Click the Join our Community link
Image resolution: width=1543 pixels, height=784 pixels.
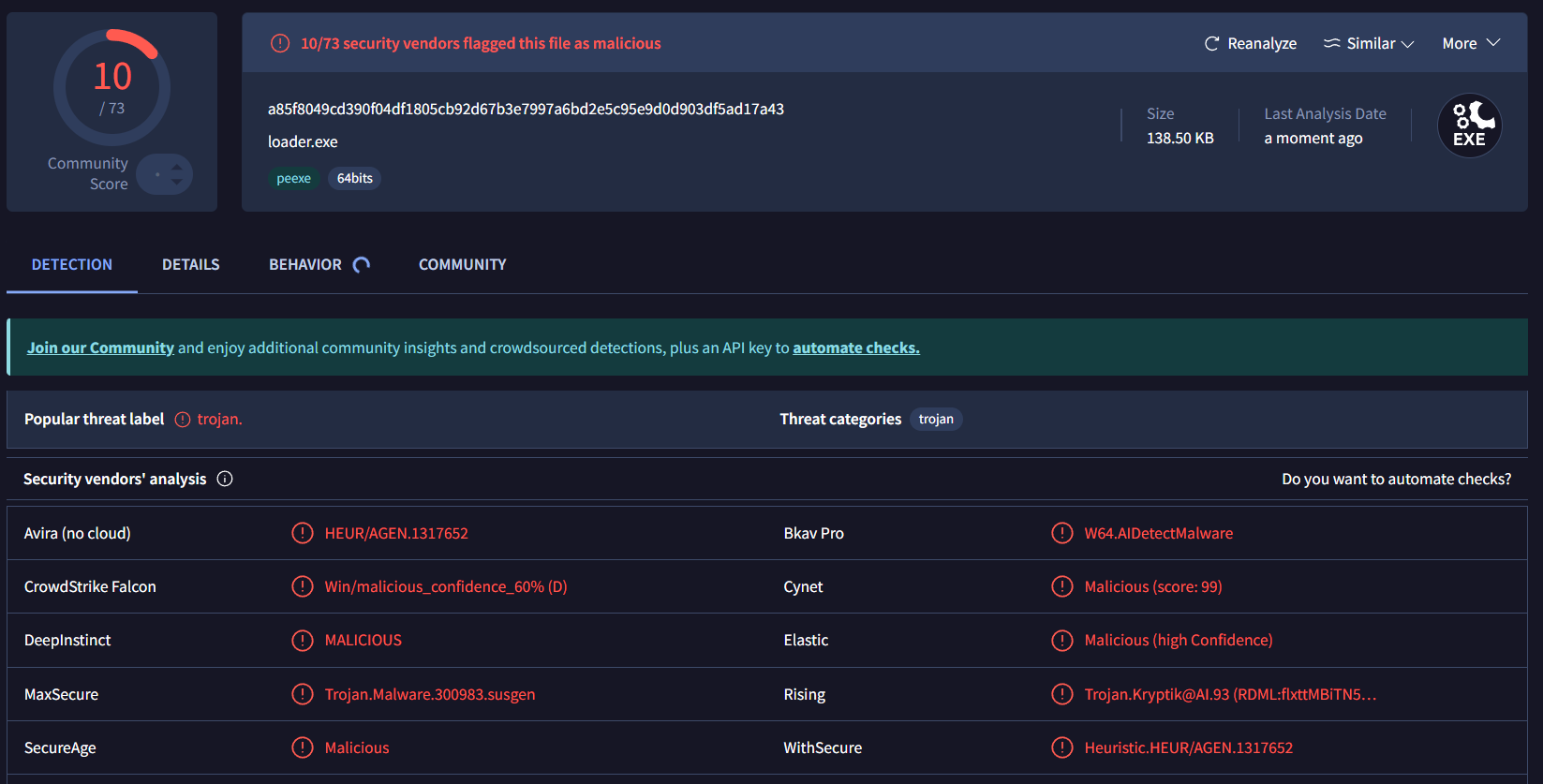point(100,348)
